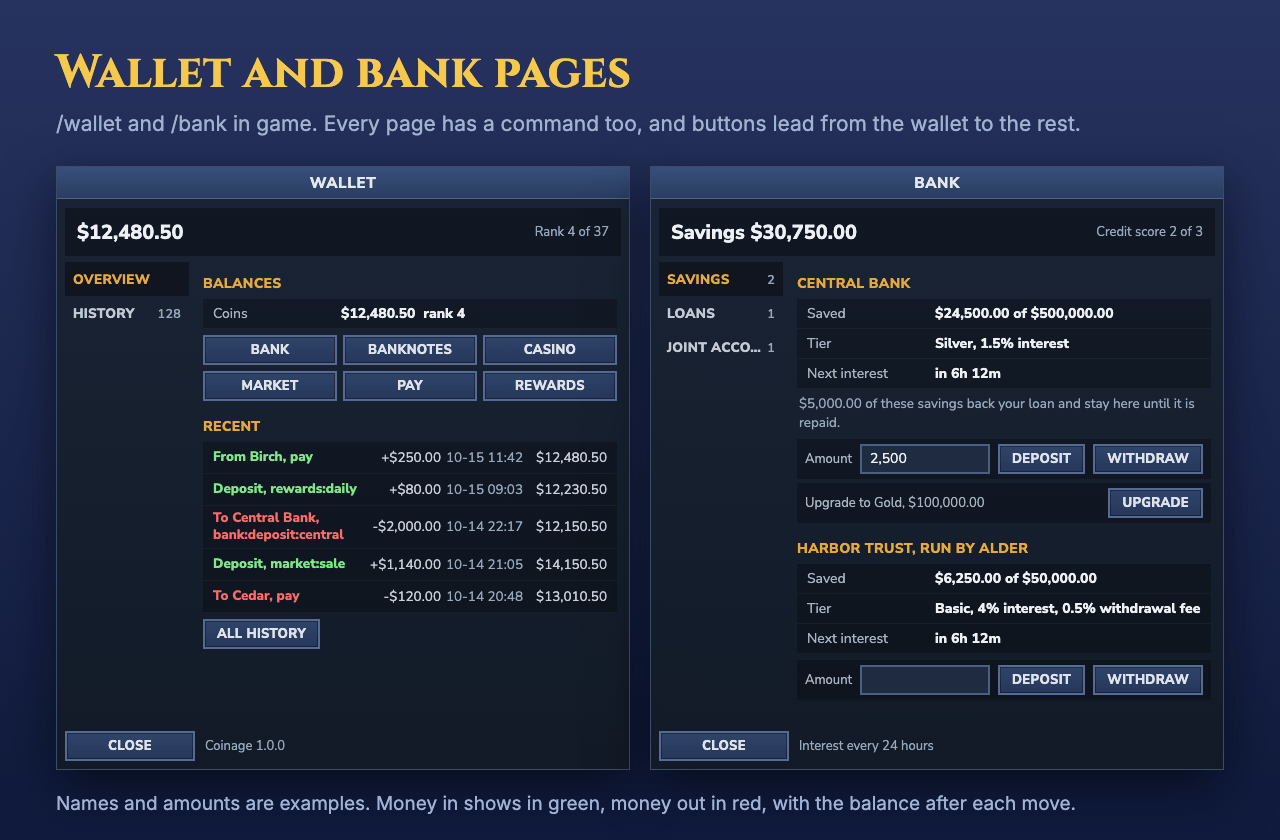
Task: Click the 'To Cedar, pay' transaction
Action: [410, 597]
